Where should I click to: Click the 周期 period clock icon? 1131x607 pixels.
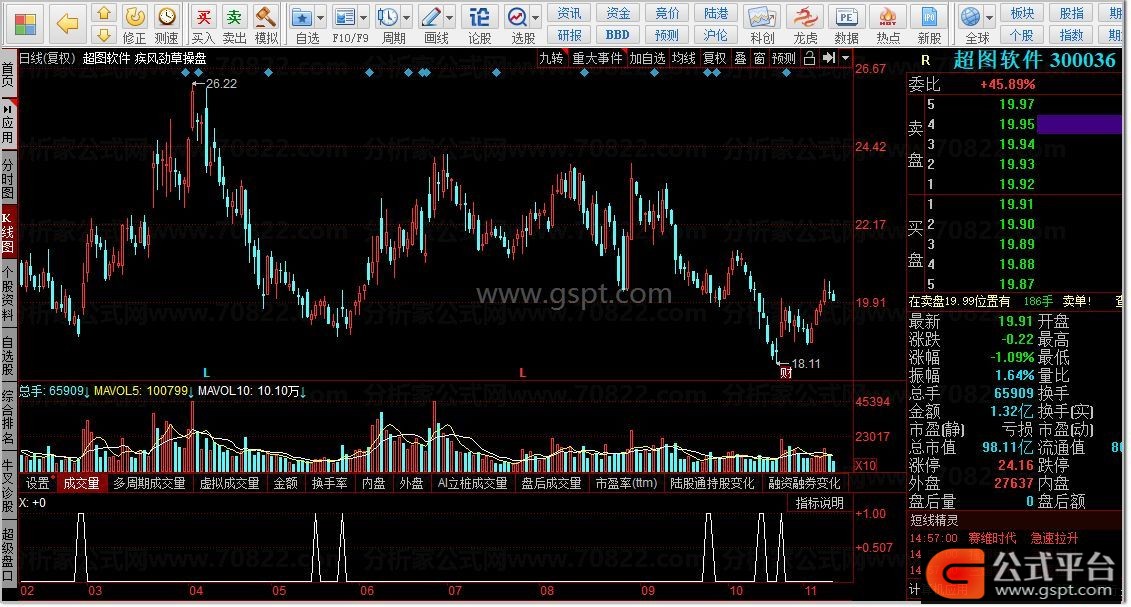(x=388, y=17)
